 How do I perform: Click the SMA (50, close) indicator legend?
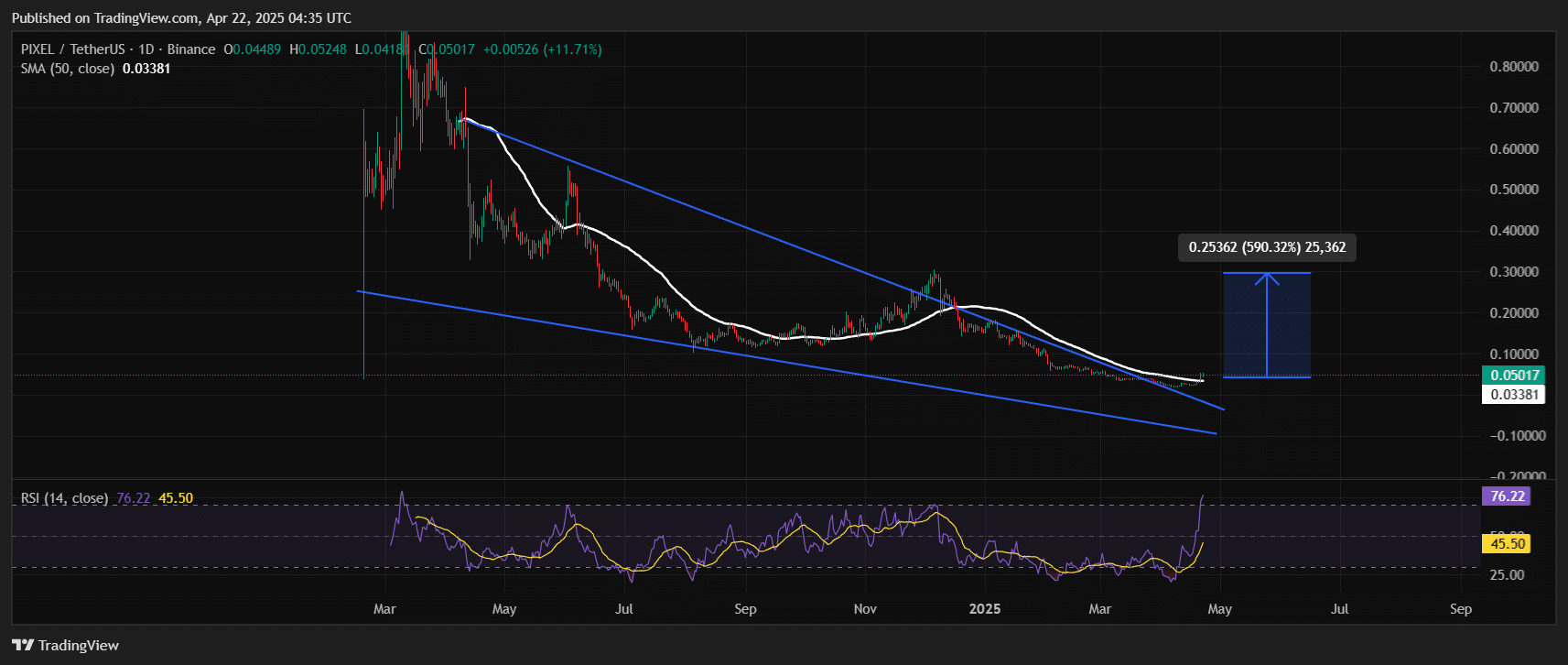click(x=68, y=69)
